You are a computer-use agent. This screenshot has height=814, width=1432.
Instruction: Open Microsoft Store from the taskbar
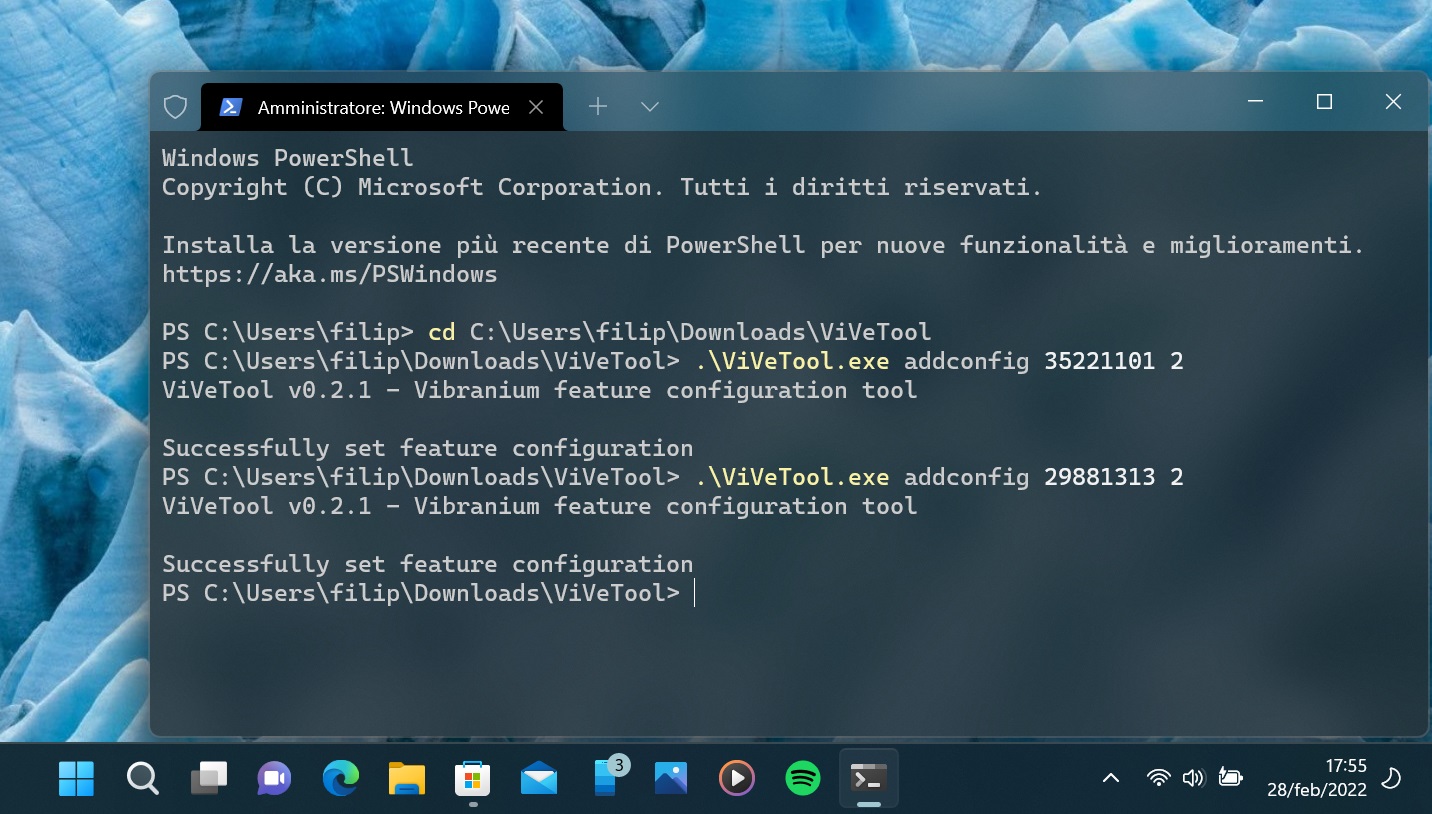pyautogui.click(x=473, y=778)
